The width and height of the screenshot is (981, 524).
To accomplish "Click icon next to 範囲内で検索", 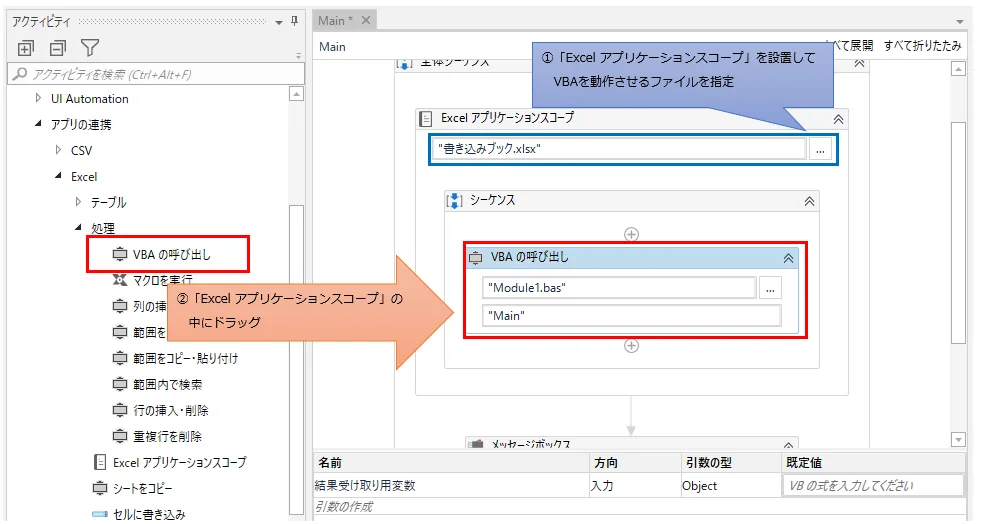I will 119,385.
